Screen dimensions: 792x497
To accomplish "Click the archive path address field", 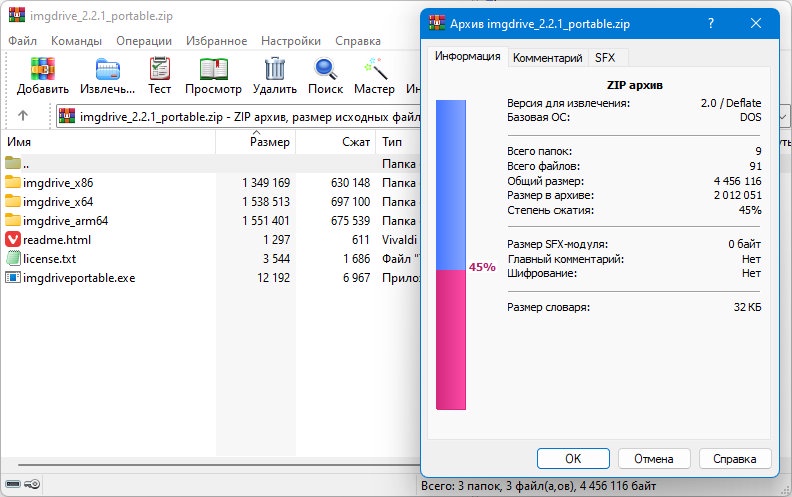I will click(x=238, y=117).
